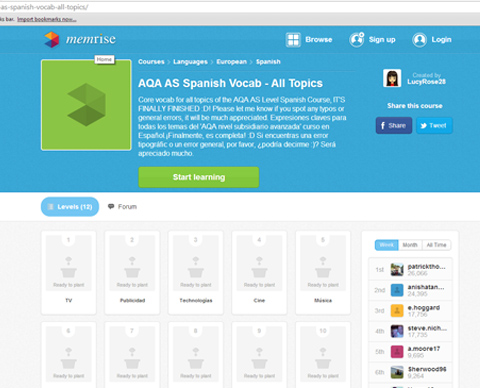
Task: Open e.hoggard user name
Action: click(424, 308)
